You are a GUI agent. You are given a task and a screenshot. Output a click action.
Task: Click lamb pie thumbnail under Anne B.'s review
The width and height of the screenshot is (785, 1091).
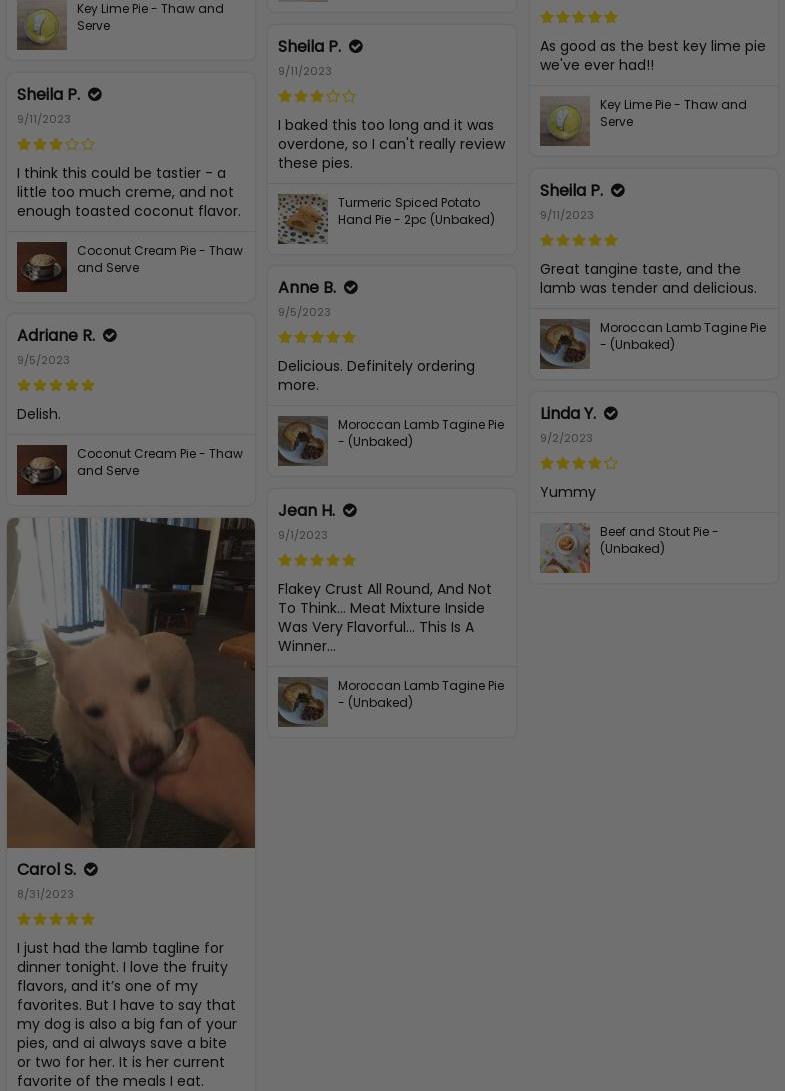303,441
